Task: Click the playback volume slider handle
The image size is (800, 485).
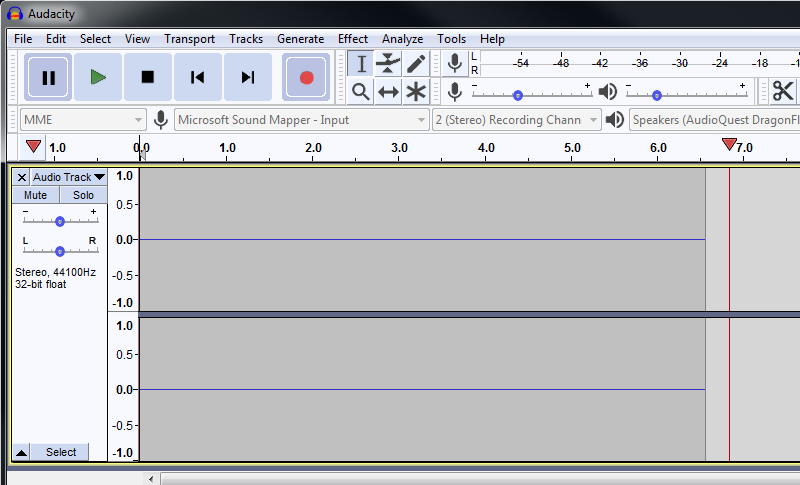Action: coord(657,95)
